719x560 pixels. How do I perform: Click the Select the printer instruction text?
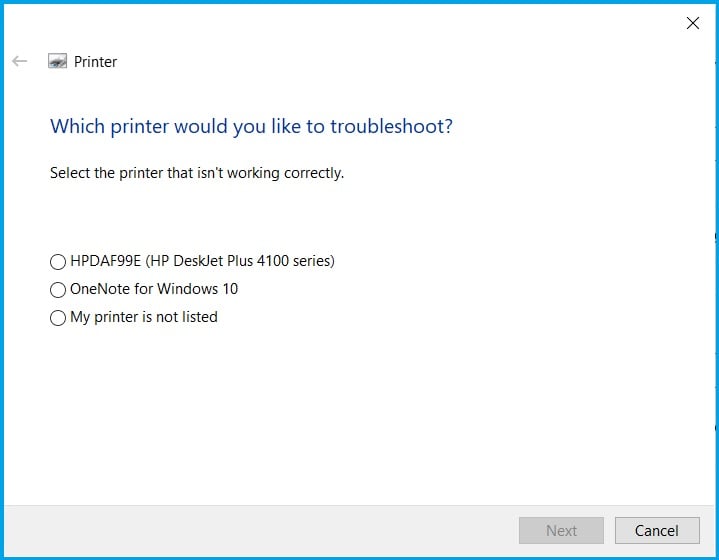pos(197,173)
